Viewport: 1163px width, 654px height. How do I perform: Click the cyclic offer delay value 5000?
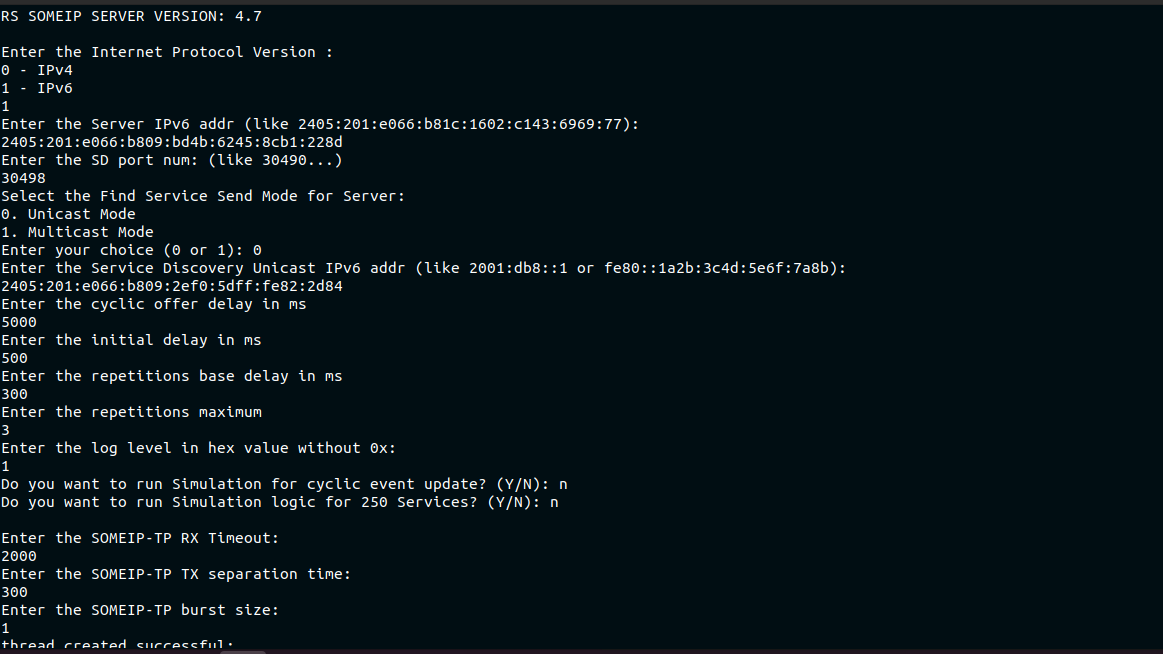coord(19,322)
